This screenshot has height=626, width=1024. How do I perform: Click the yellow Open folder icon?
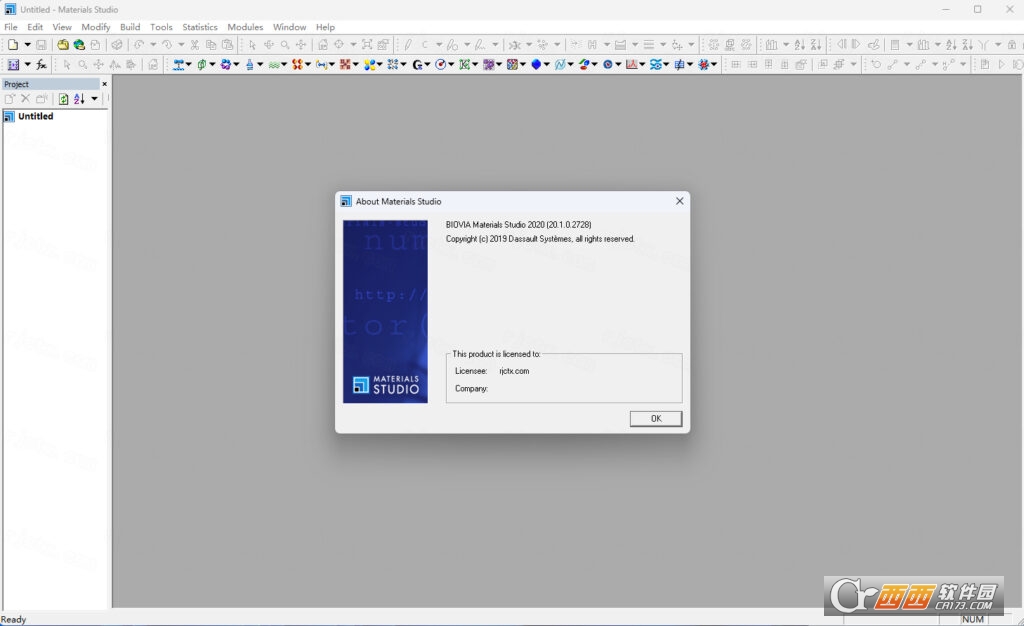pyautogui.click(x=63, y=44)
